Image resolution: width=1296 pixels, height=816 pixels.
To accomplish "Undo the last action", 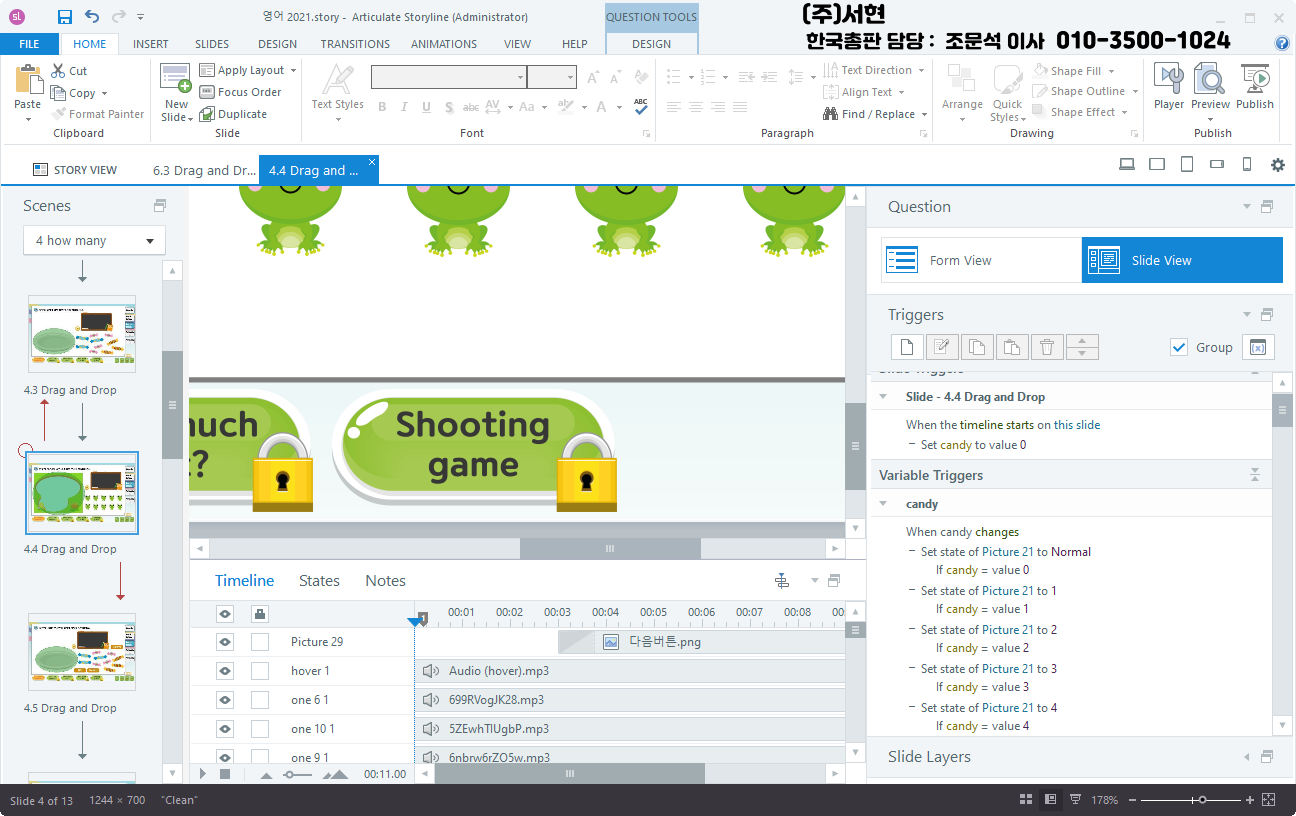I will pos(92,17).
